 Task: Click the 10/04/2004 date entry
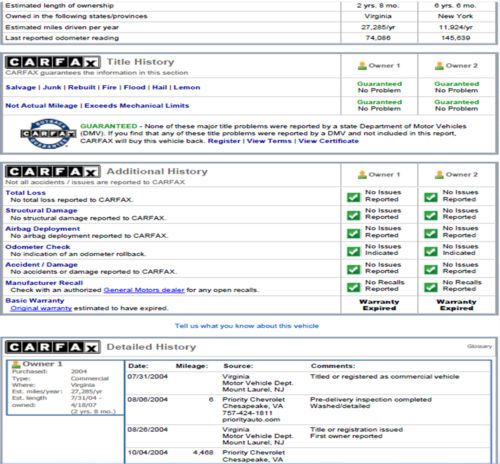tap(147, 453)
